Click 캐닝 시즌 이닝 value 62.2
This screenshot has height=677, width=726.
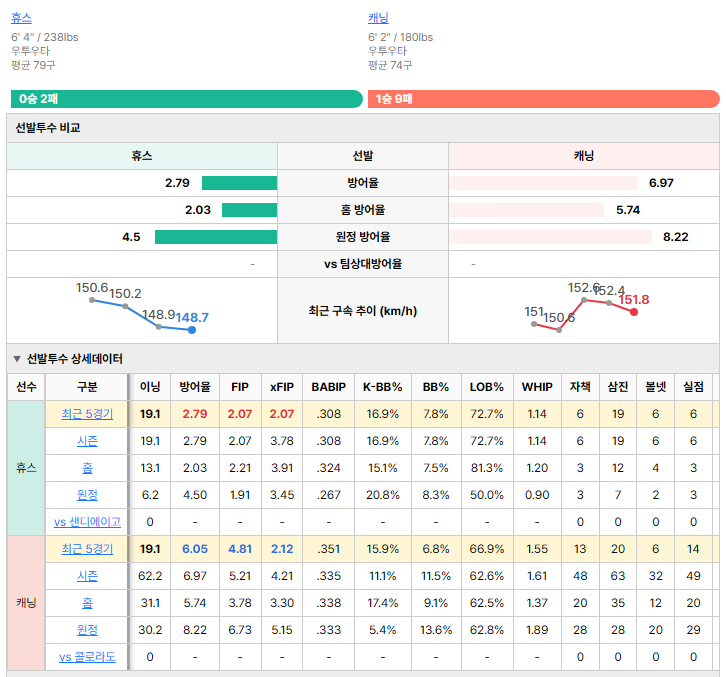[150, 576]
